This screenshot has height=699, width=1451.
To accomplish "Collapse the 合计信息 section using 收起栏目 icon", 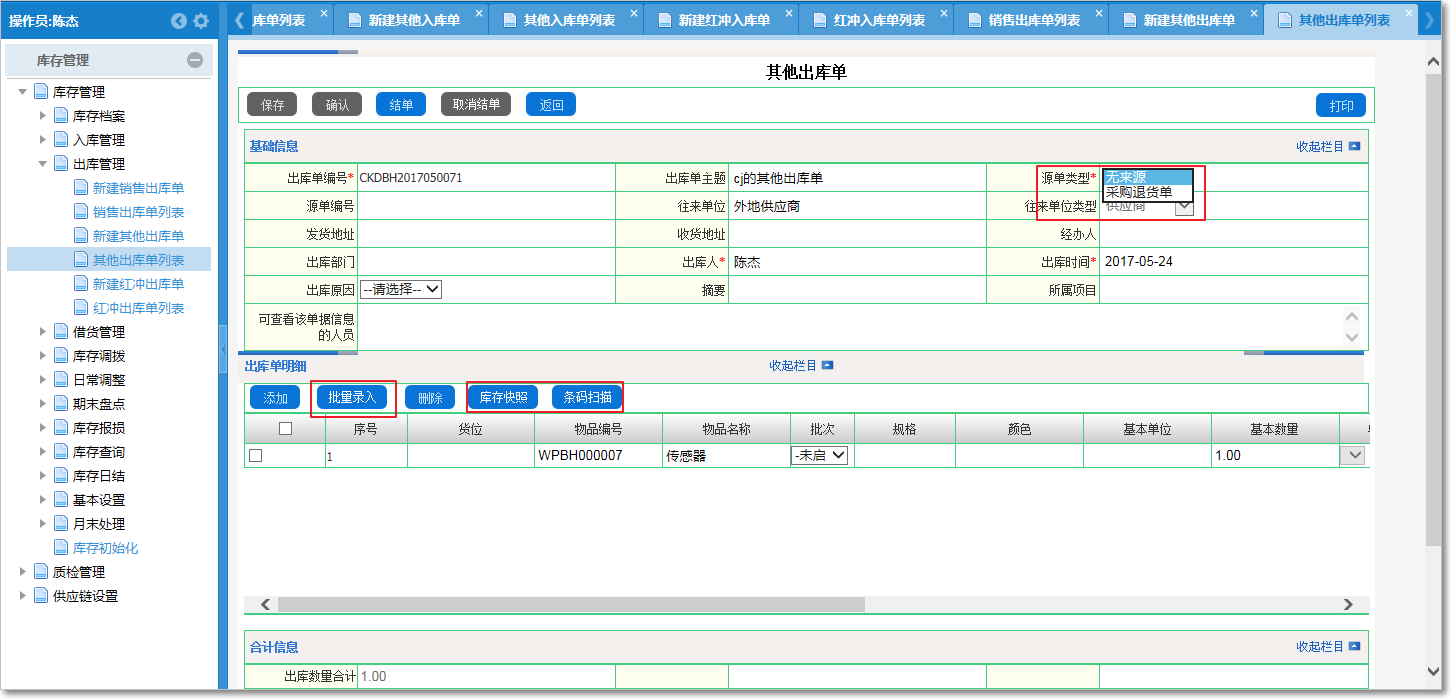I will (1354, 647).
